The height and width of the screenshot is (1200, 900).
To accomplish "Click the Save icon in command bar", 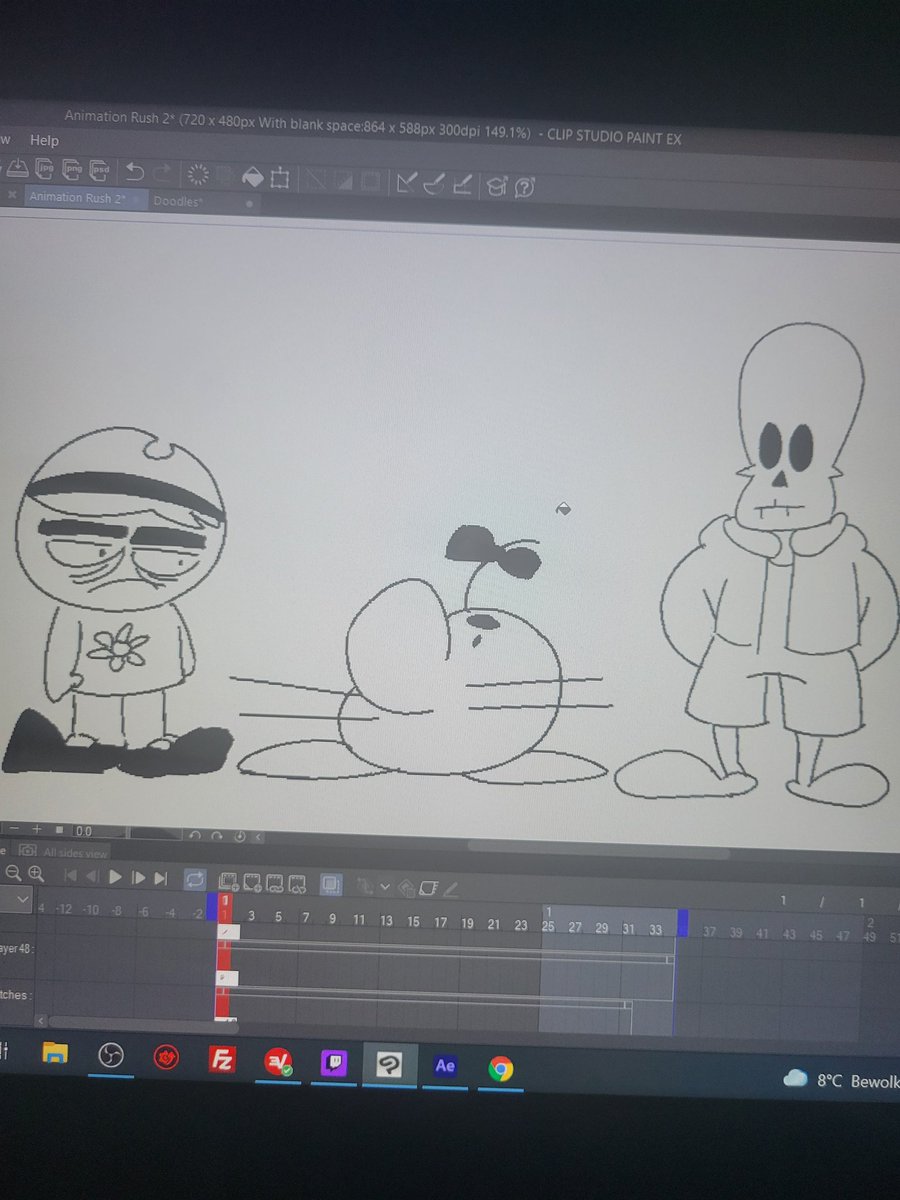I will pyautogui.click(x=18, y=169).
